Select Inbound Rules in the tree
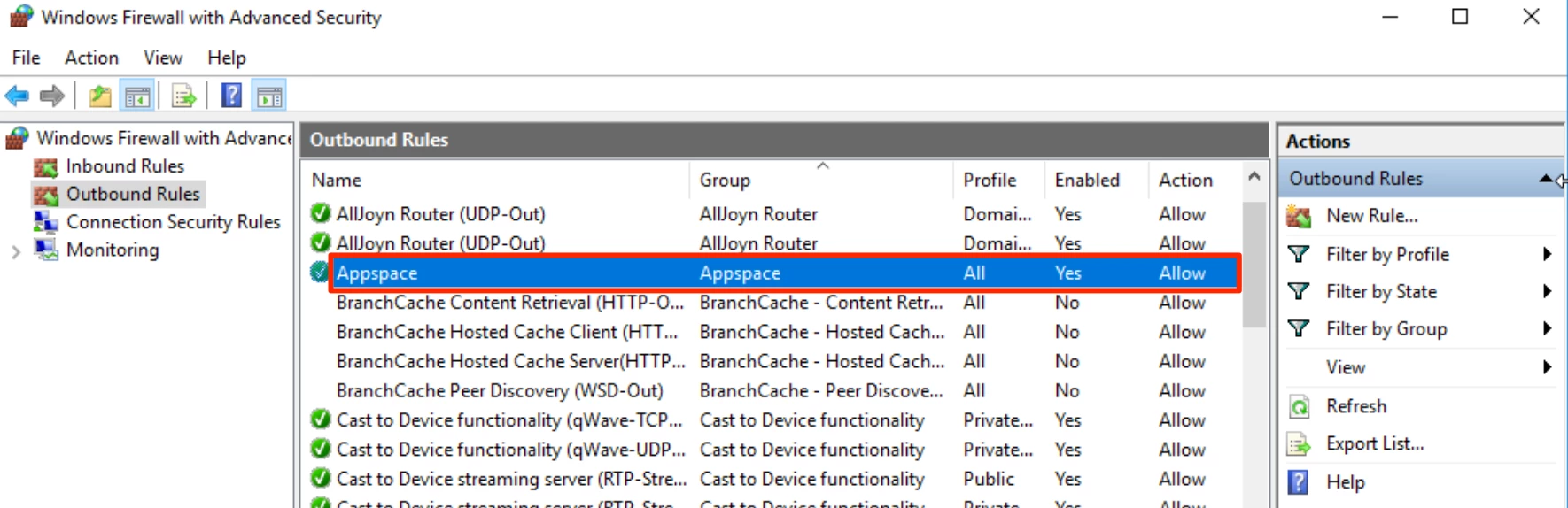Screen dimensions: 1568x508 tap(125, 166)
